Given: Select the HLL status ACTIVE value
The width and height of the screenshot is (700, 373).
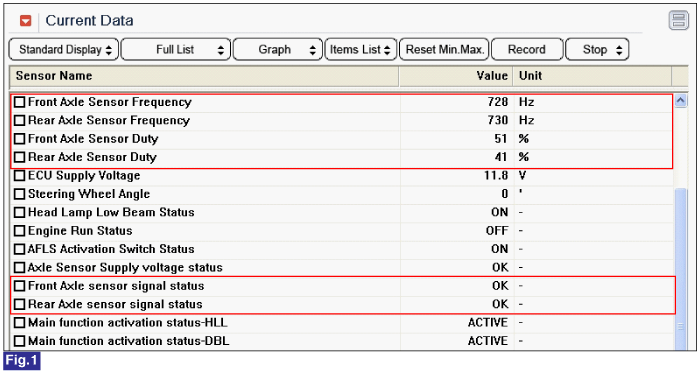Looking at the screenshot, I should click(x=488, y=323).
